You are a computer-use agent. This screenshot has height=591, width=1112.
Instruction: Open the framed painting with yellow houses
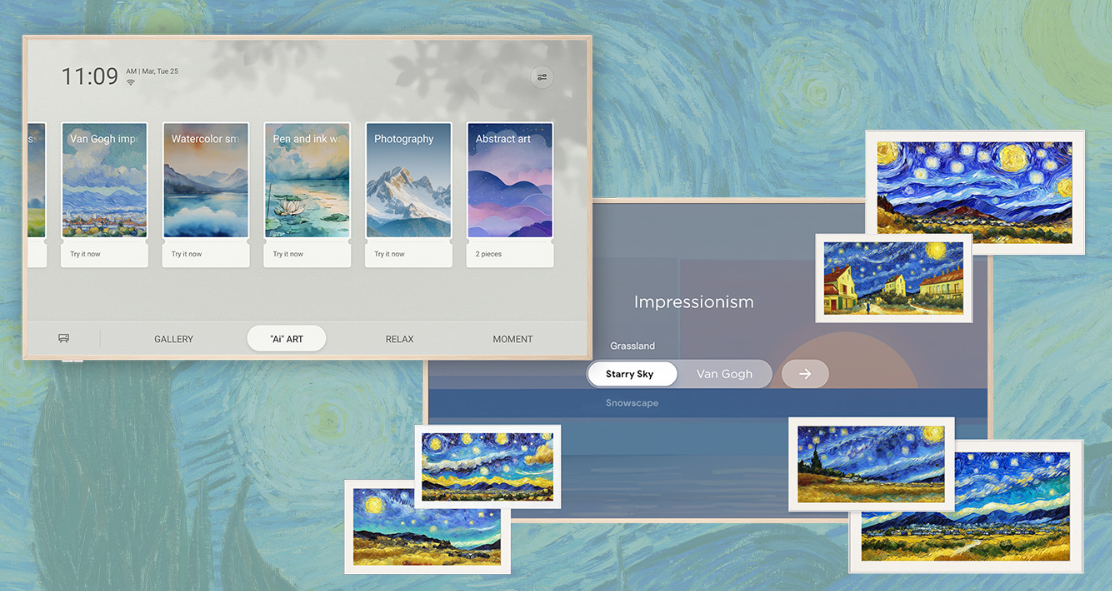click(894, 278)
